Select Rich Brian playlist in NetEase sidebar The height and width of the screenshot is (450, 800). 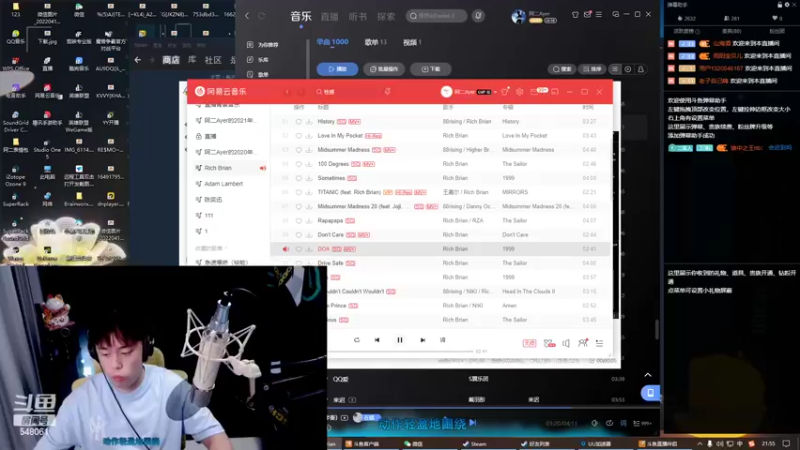(218, 168)
